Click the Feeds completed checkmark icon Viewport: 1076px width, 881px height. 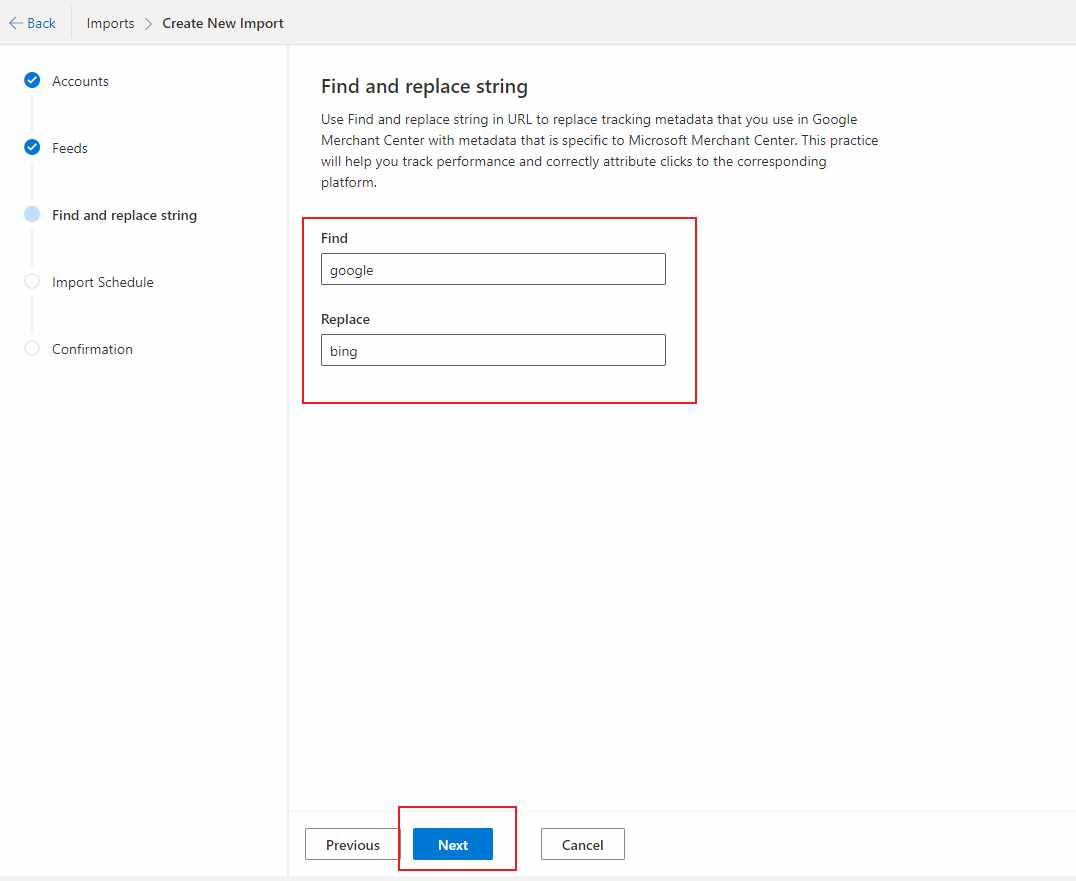pos(32,147)
